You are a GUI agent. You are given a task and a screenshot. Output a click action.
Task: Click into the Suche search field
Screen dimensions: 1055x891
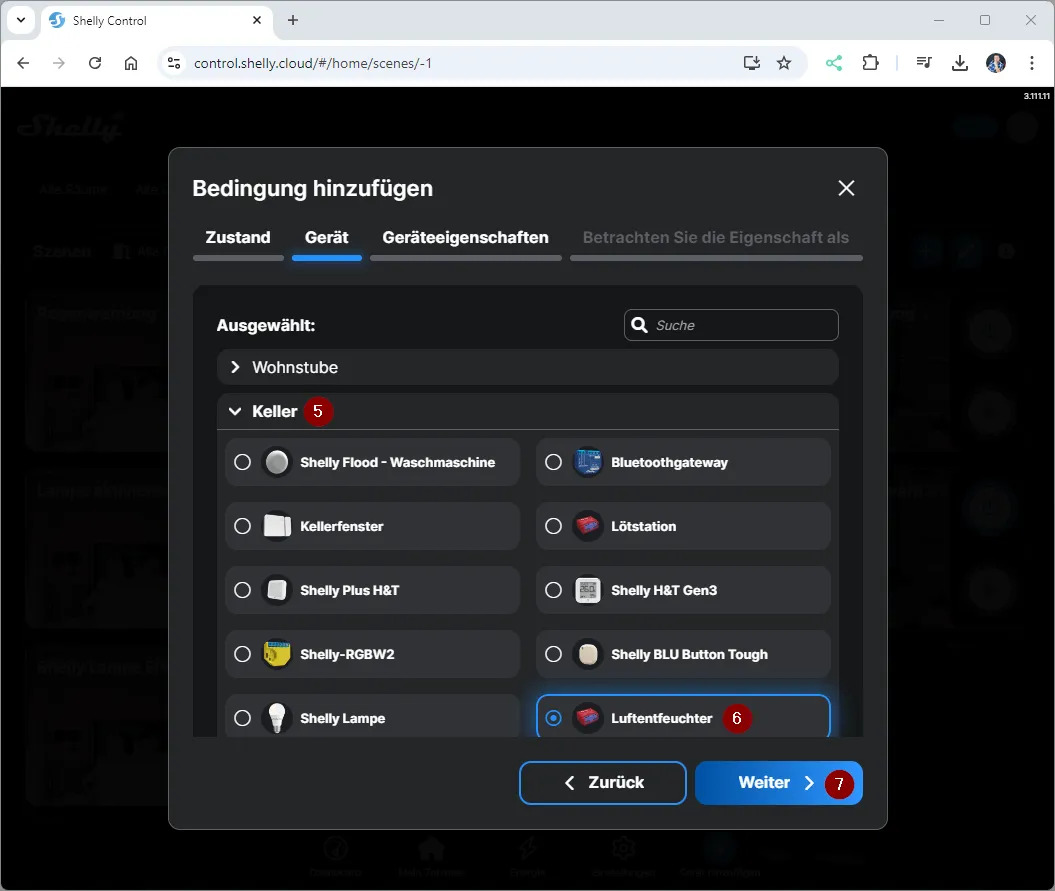742,325
